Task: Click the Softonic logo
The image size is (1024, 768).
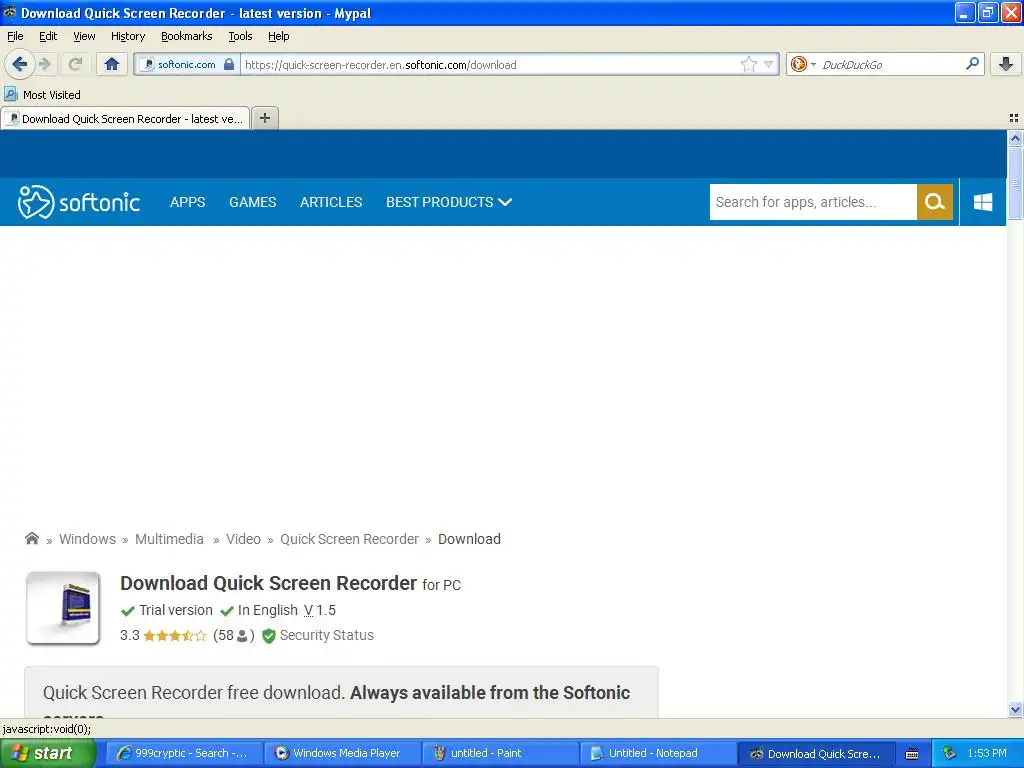Action: pos(79,202)
